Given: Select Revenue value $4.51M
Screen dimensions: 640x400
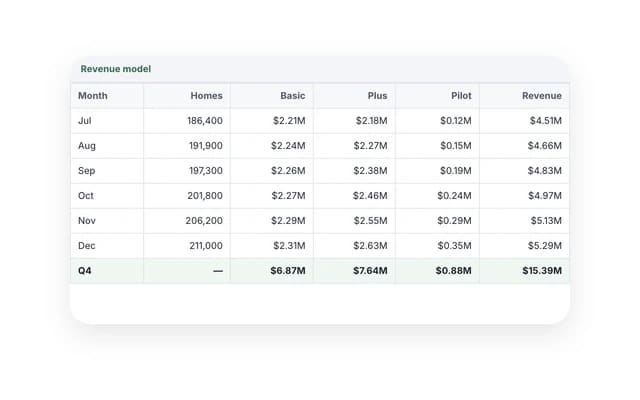Looking at the screenshot, I should pyautogui.click(x=546, y=121).
